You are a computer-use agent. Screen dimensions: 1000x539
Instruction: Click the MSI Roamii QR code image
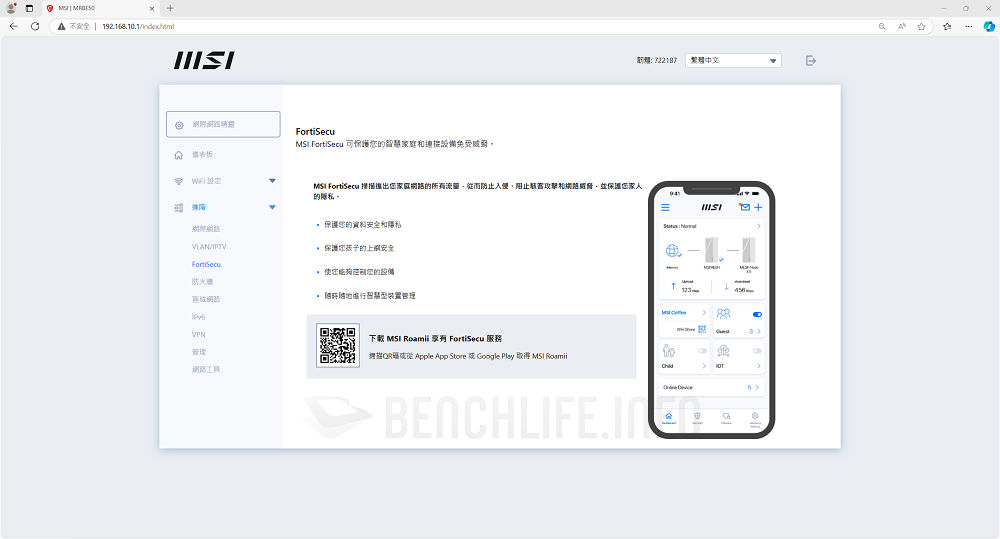coord(337,346)
